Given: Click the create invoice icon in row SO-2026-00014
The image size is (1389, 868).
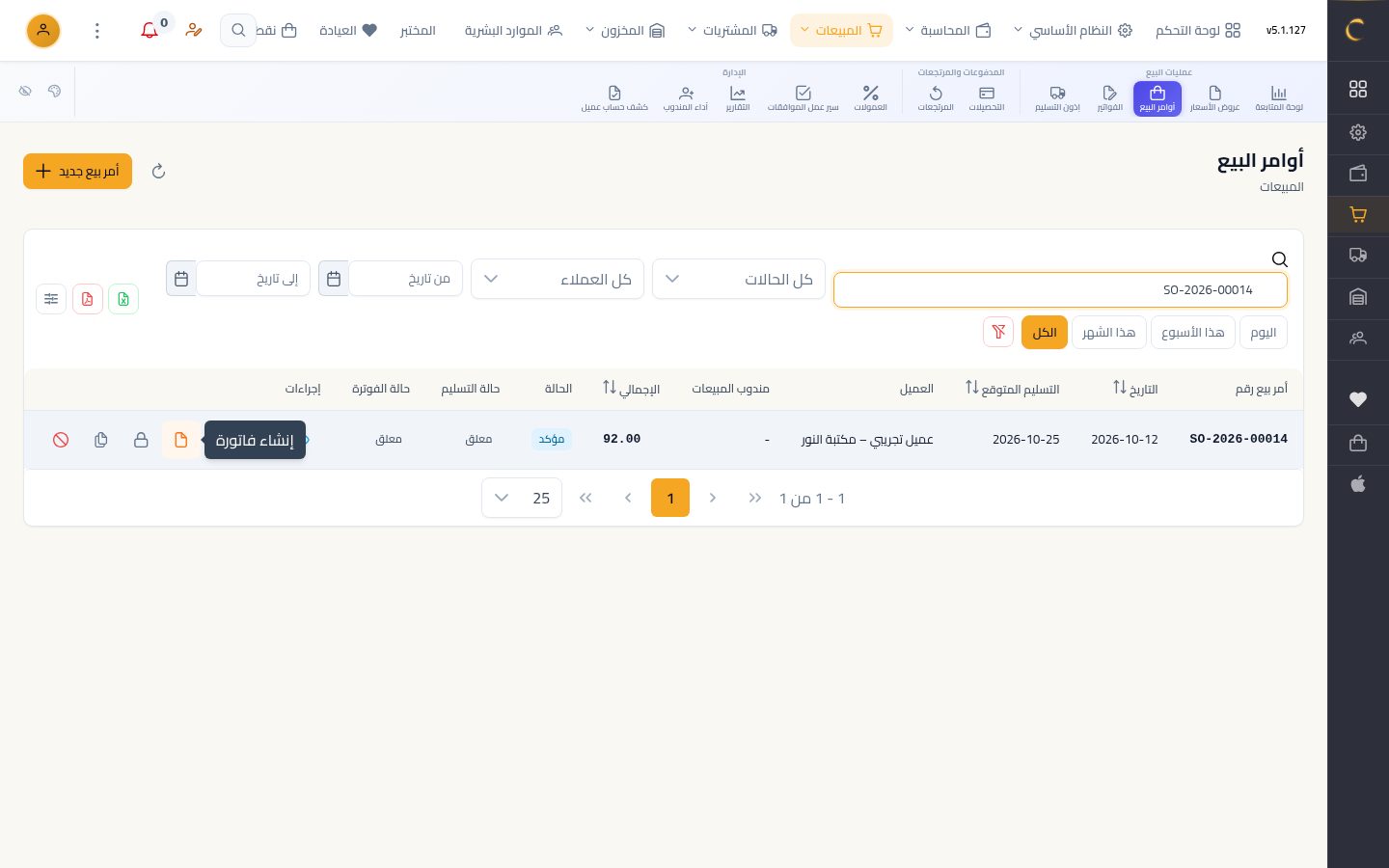Looking at the screenshot, I should point(180,440).
